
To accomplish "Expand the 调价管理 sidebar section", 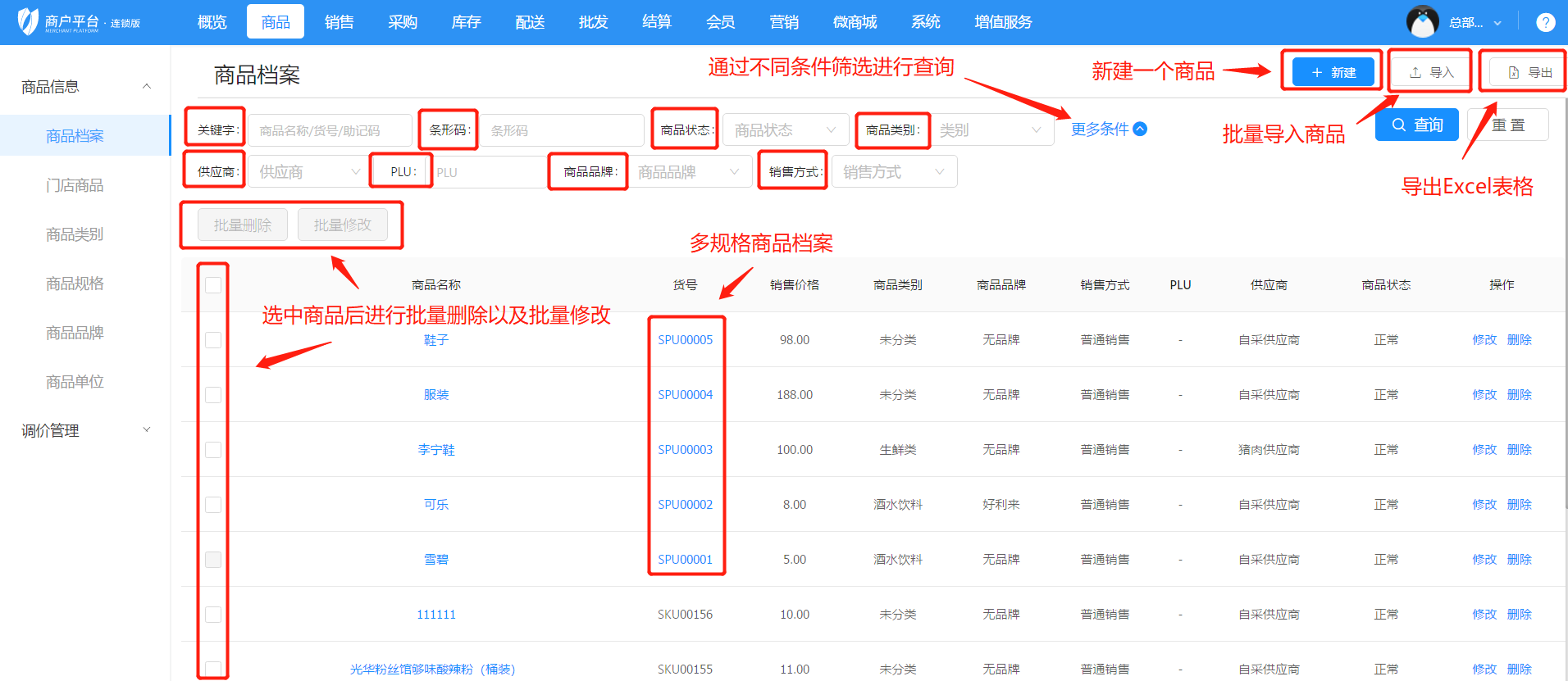I will tap(85, 430).
